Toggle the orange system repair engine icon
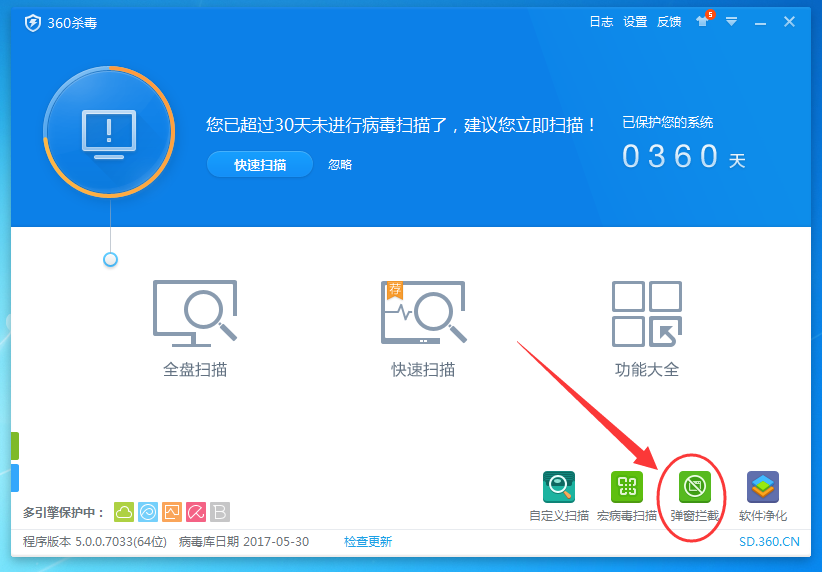 coord(172,512)
